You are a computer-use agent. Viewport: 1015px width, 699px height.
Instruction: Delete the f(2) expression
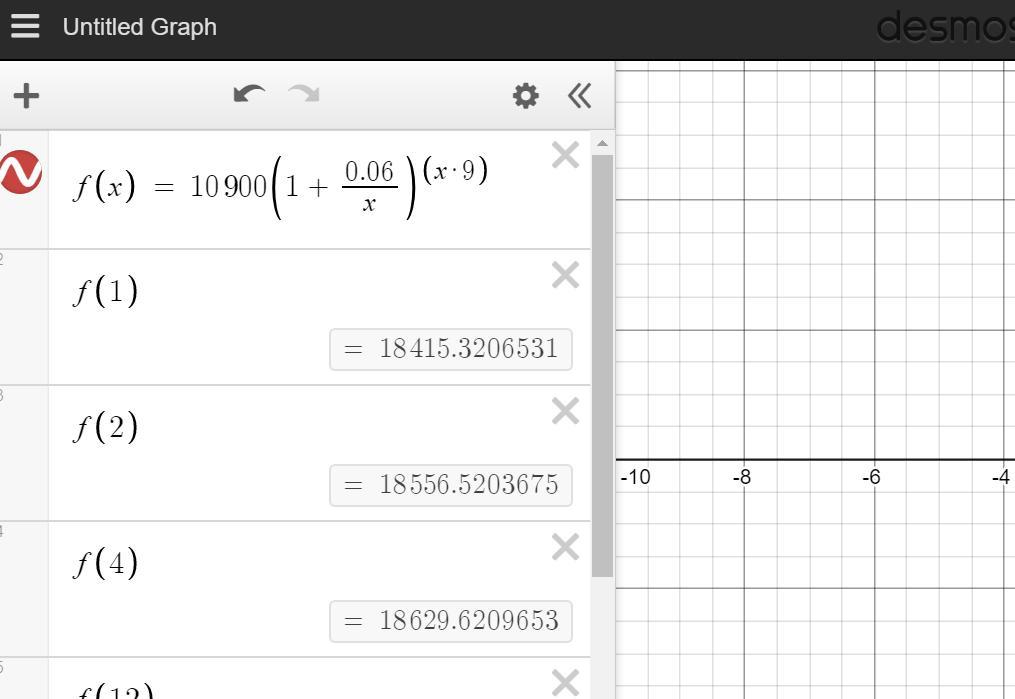pyautogui.click(x=565, y=411)
